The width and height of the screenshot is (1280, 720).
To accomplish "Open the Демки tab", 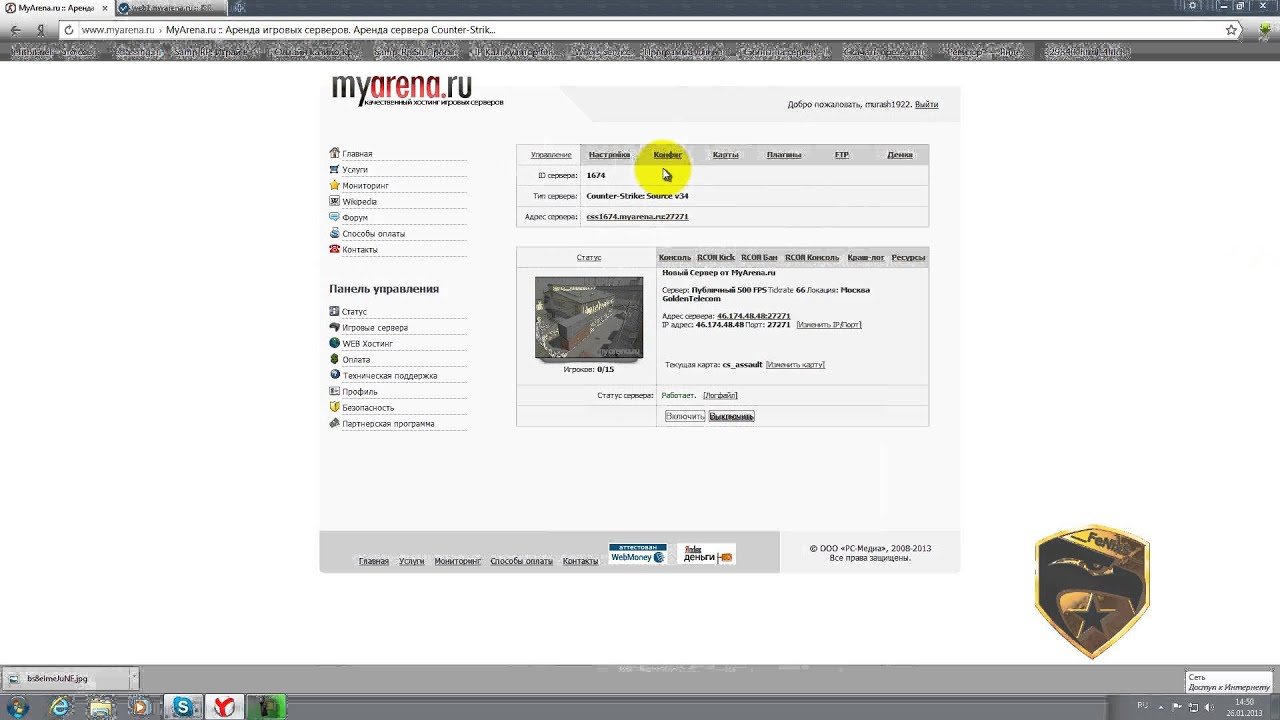I will 900,155.
